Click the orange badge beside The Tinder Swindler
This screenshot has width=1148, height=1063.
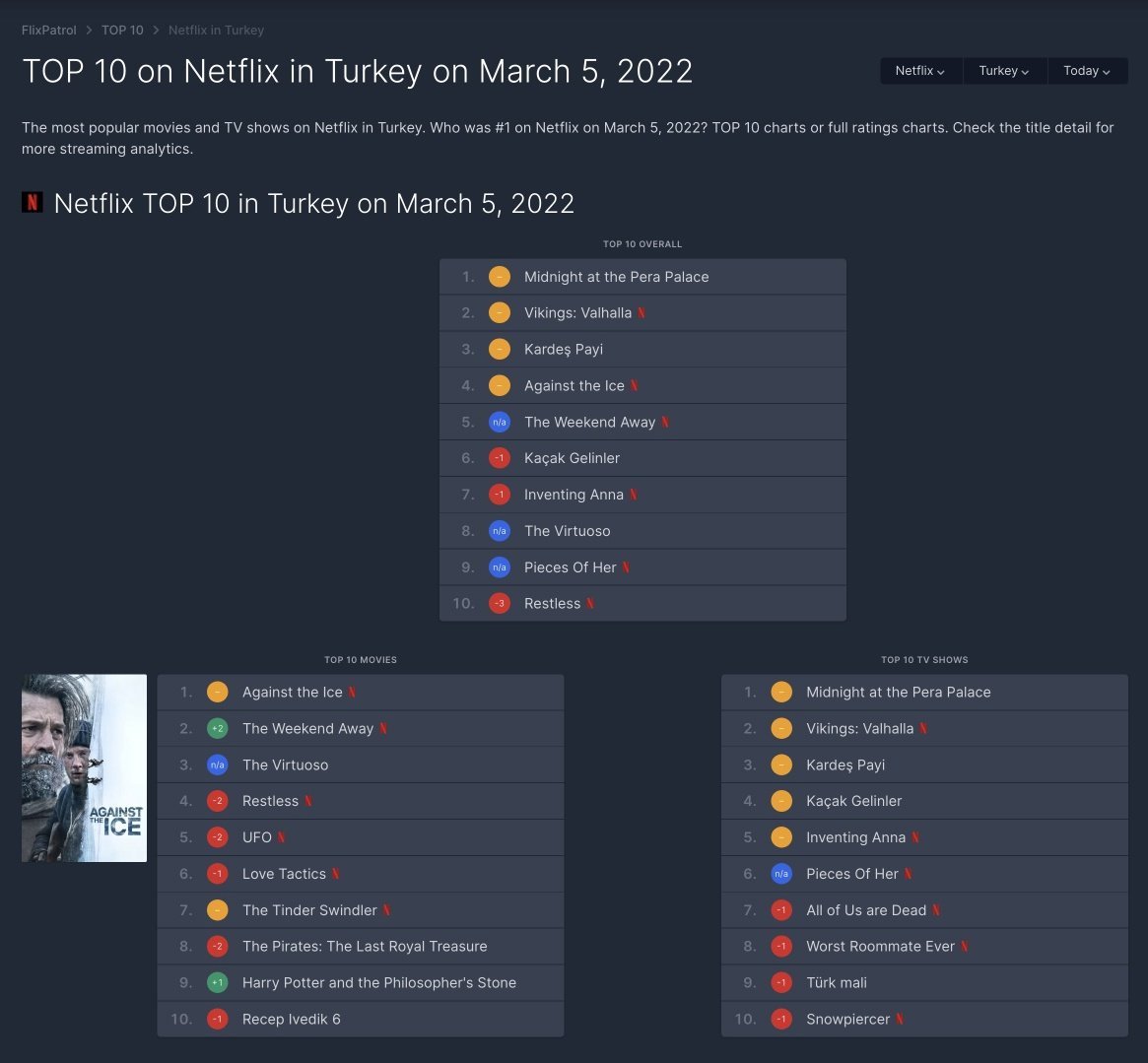[218, 910]
